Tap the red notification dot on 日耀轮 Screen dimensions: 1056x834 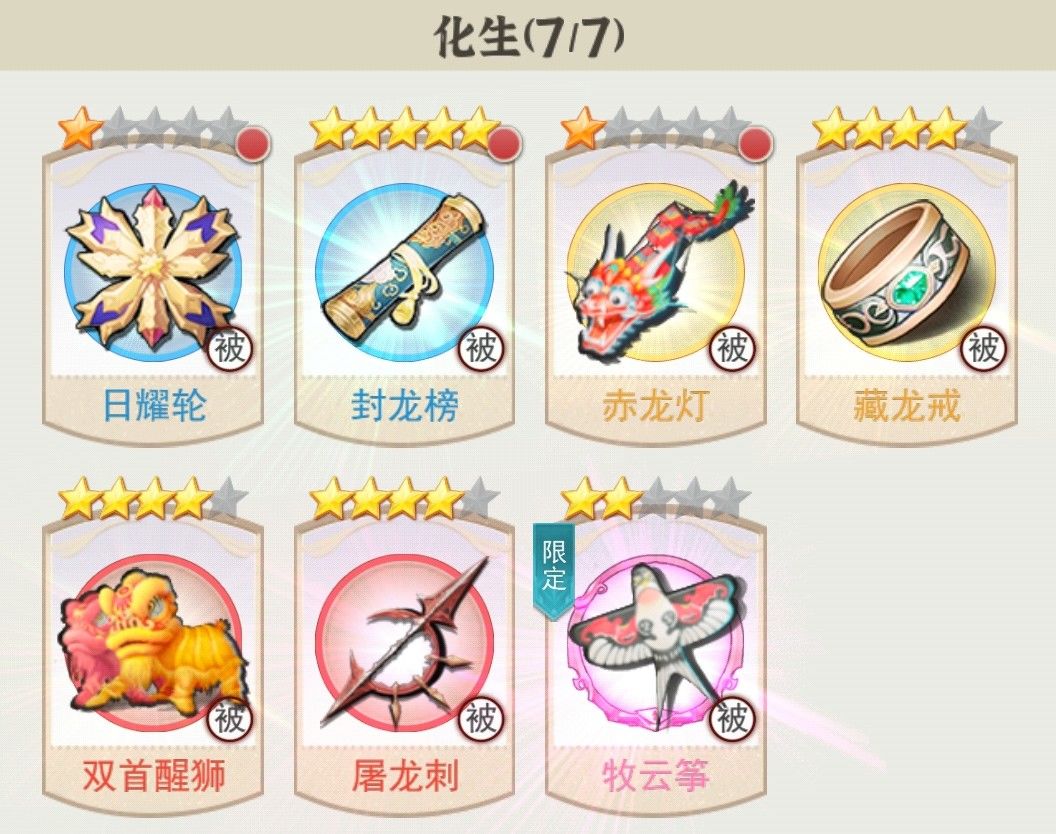click(x=254, y=144)
